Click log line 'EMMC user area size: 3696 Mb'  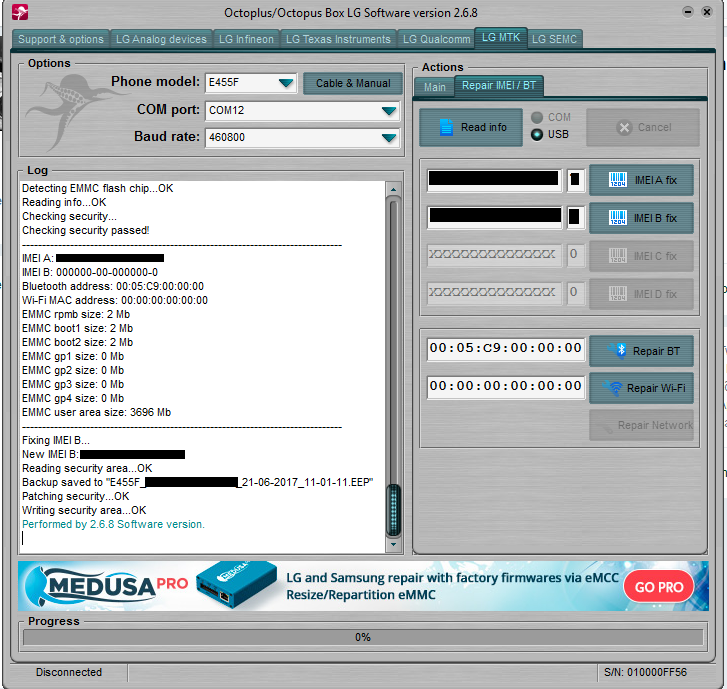point(96,412)
